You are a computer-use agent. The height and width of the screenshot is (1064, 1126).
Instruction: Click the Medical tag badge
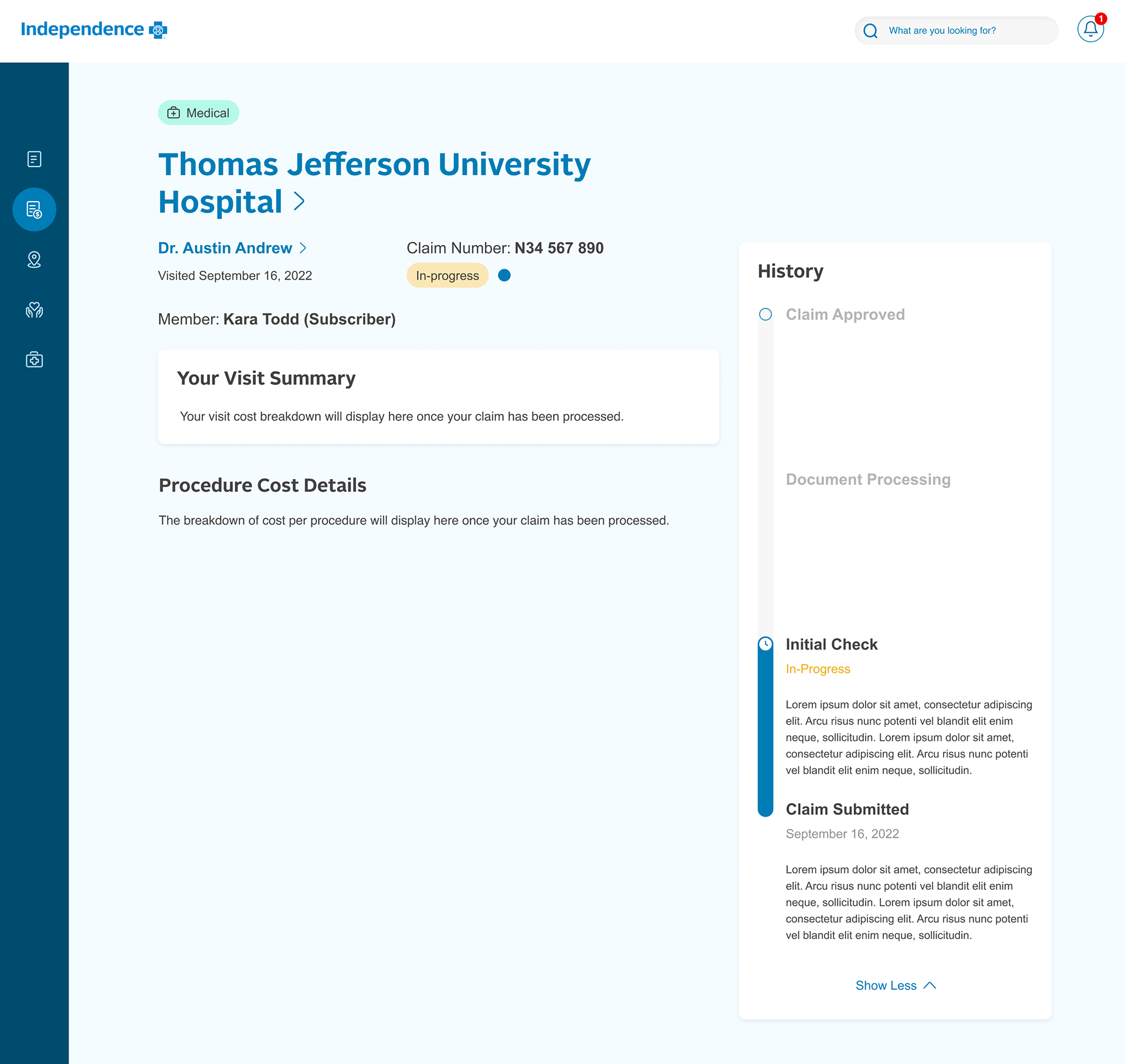[x=198, y=113]
